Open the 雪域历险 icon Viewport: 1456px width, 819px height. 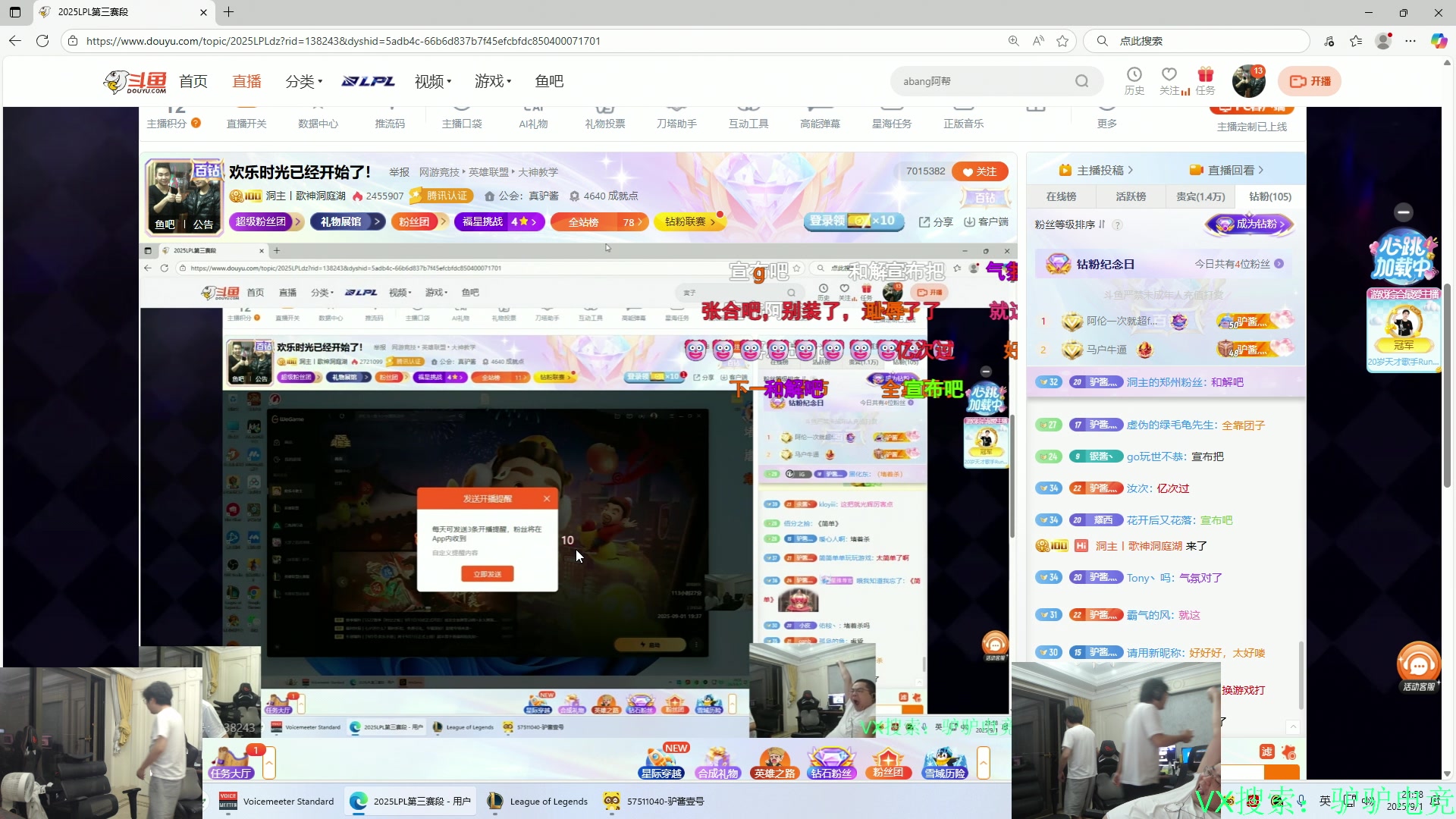point(945,762)
